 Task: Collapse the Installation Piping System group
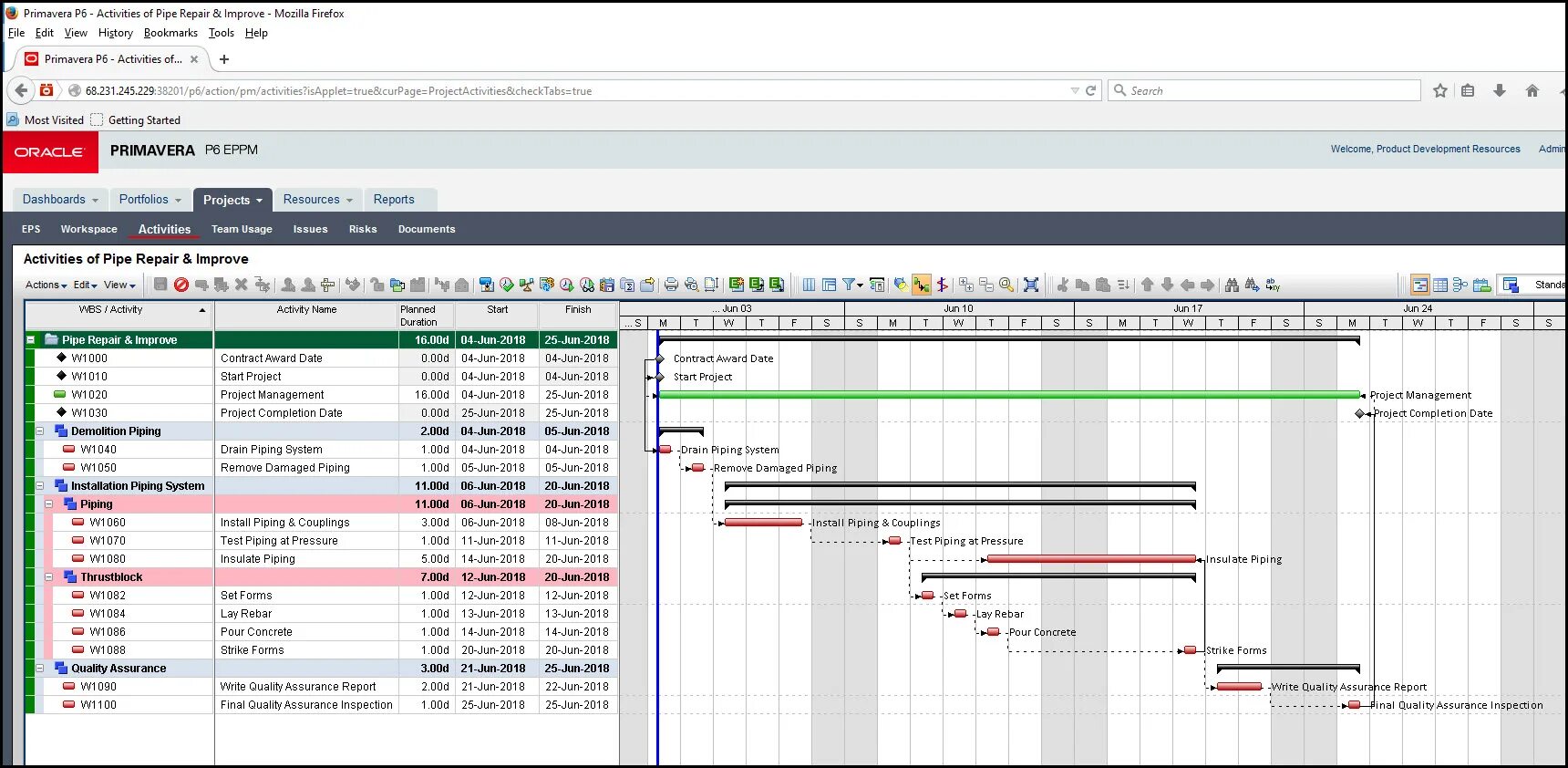point(39,485)
